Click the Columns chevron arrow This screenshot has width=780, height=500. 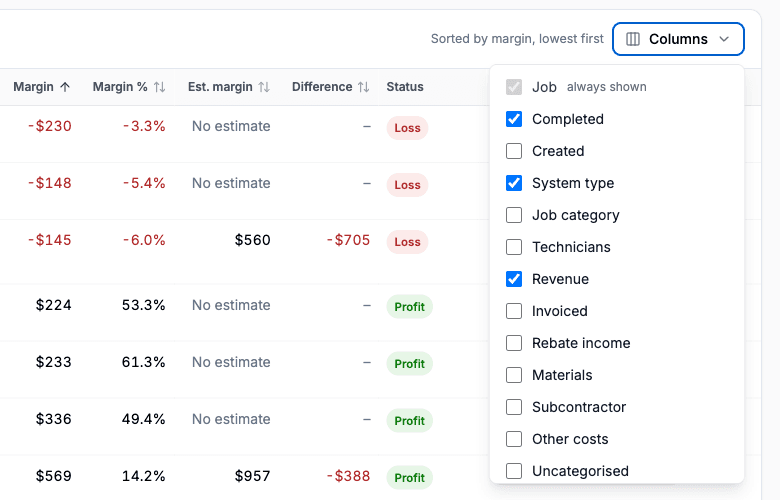[724, 39]
